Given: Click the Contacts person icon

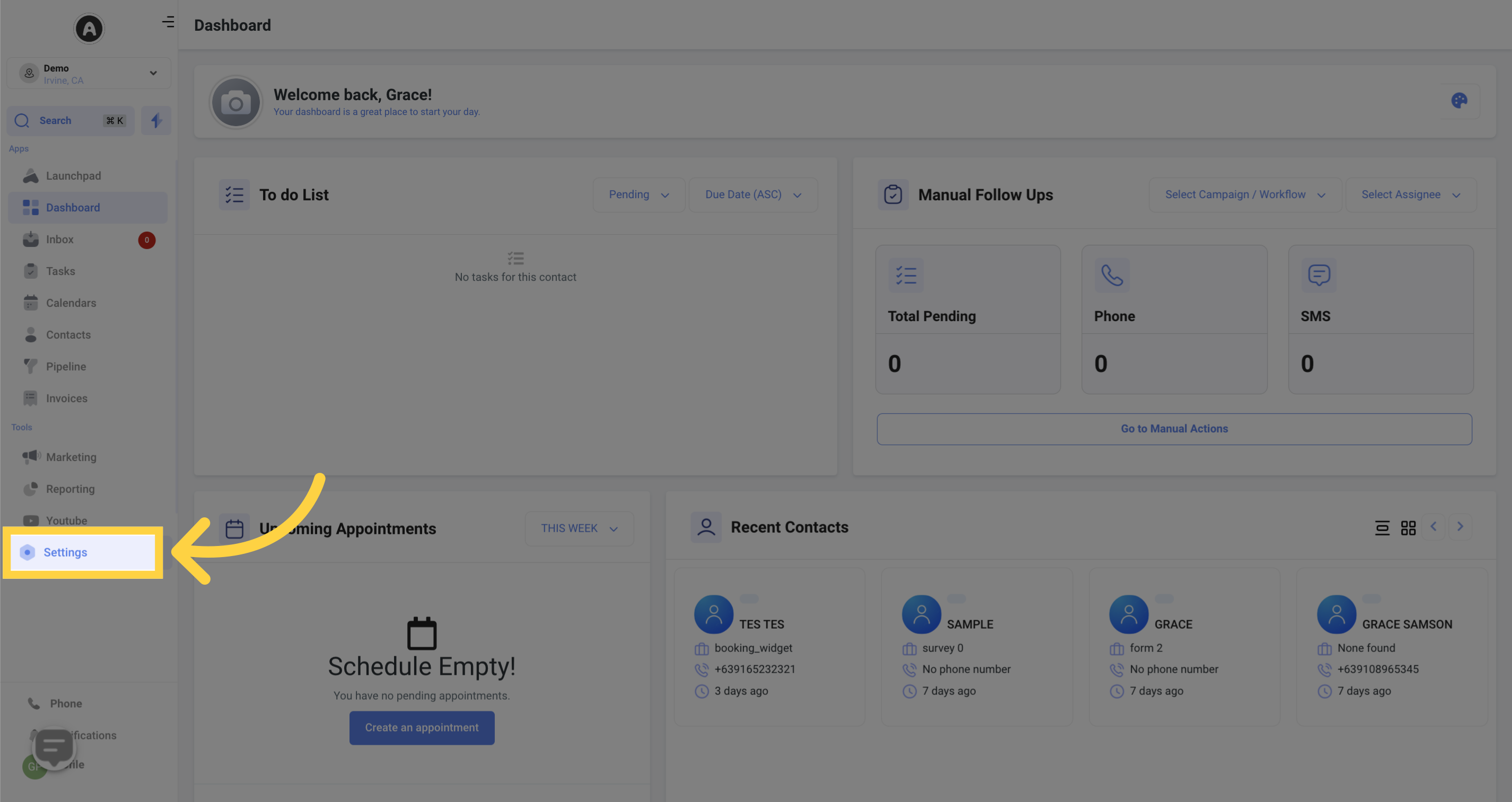Looking at the screenshot, I should [31, 334].
